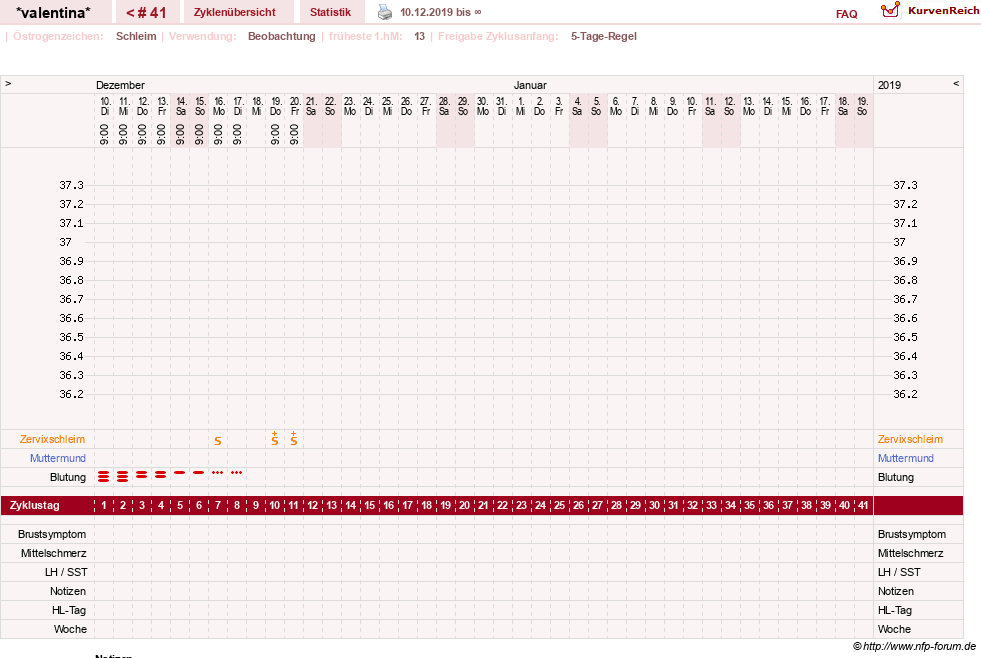The width and height of the screenshot is (981, 658).
Task: Click the left HL-Tag row label
Action: coord(69,610)
